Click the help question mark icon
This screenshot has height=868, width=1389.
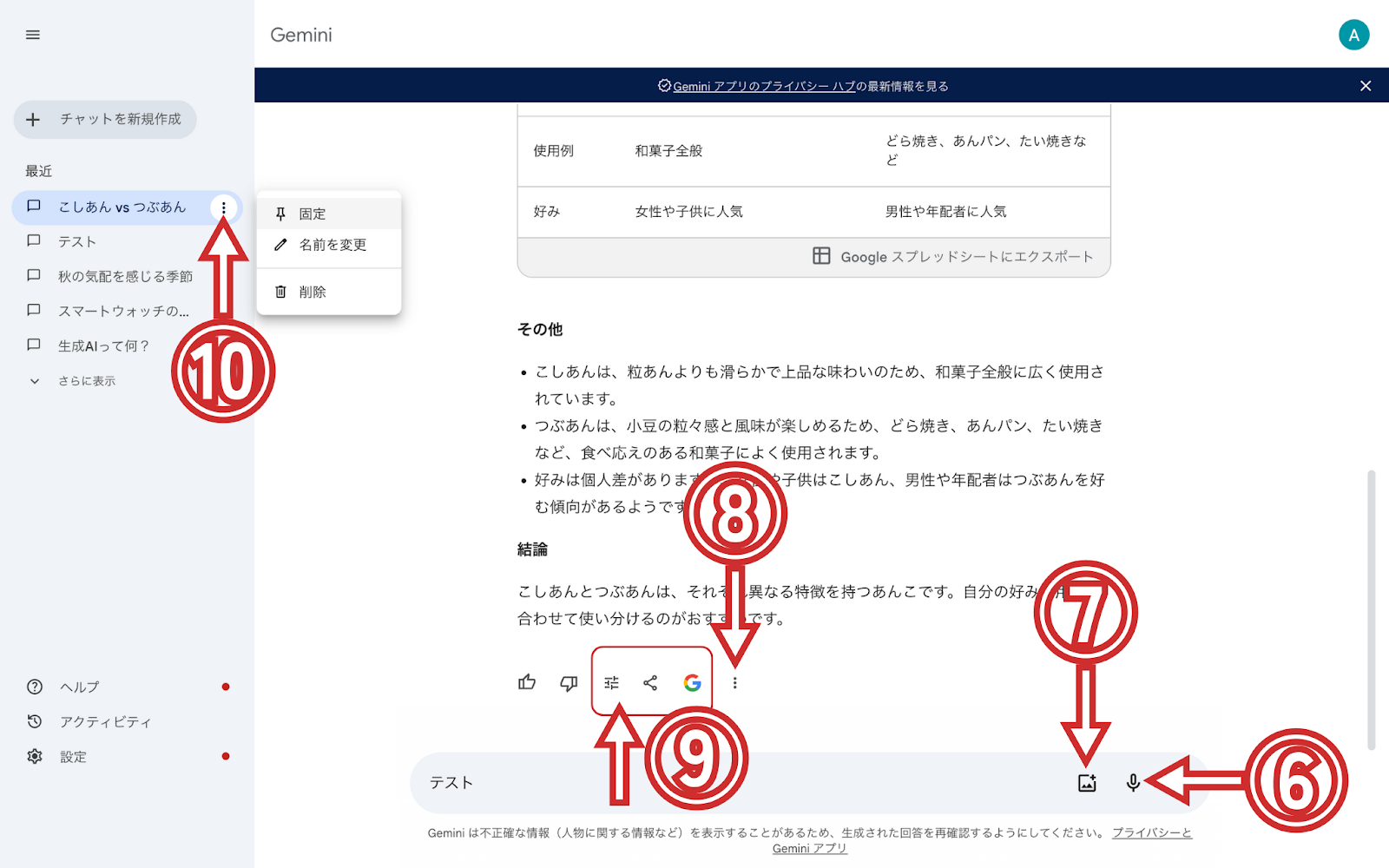(x=35, y=687)
